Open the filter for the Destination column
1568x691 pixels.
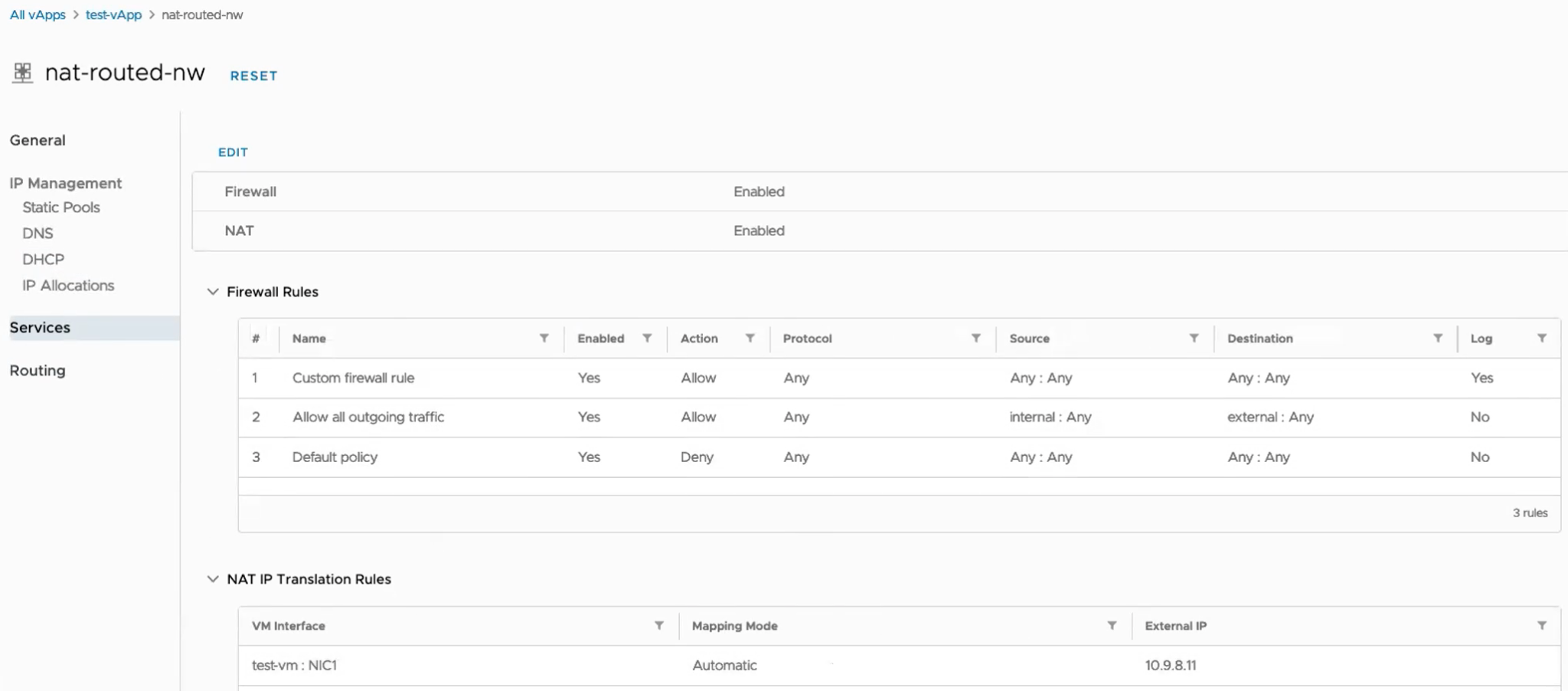pyautogui.click(x=1438, y=338)
